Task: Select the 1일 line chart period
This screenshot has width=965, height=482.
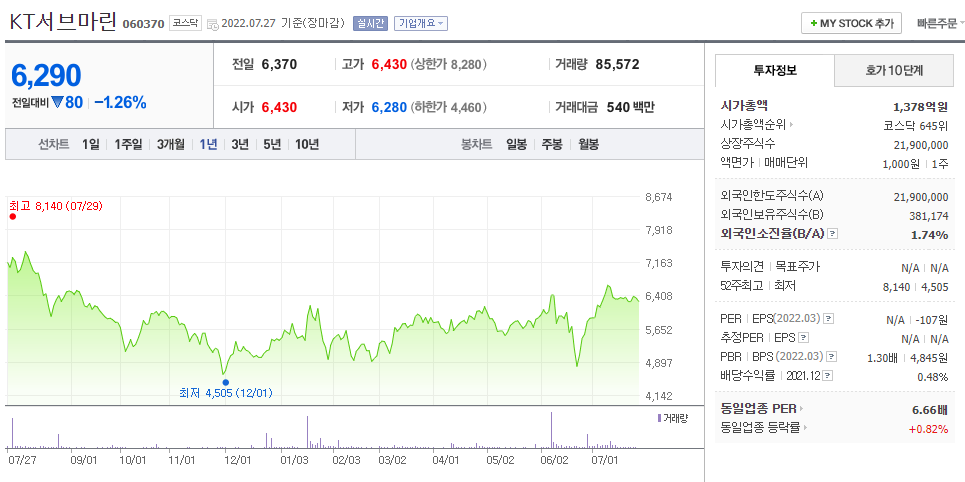Action: [90, 145]
